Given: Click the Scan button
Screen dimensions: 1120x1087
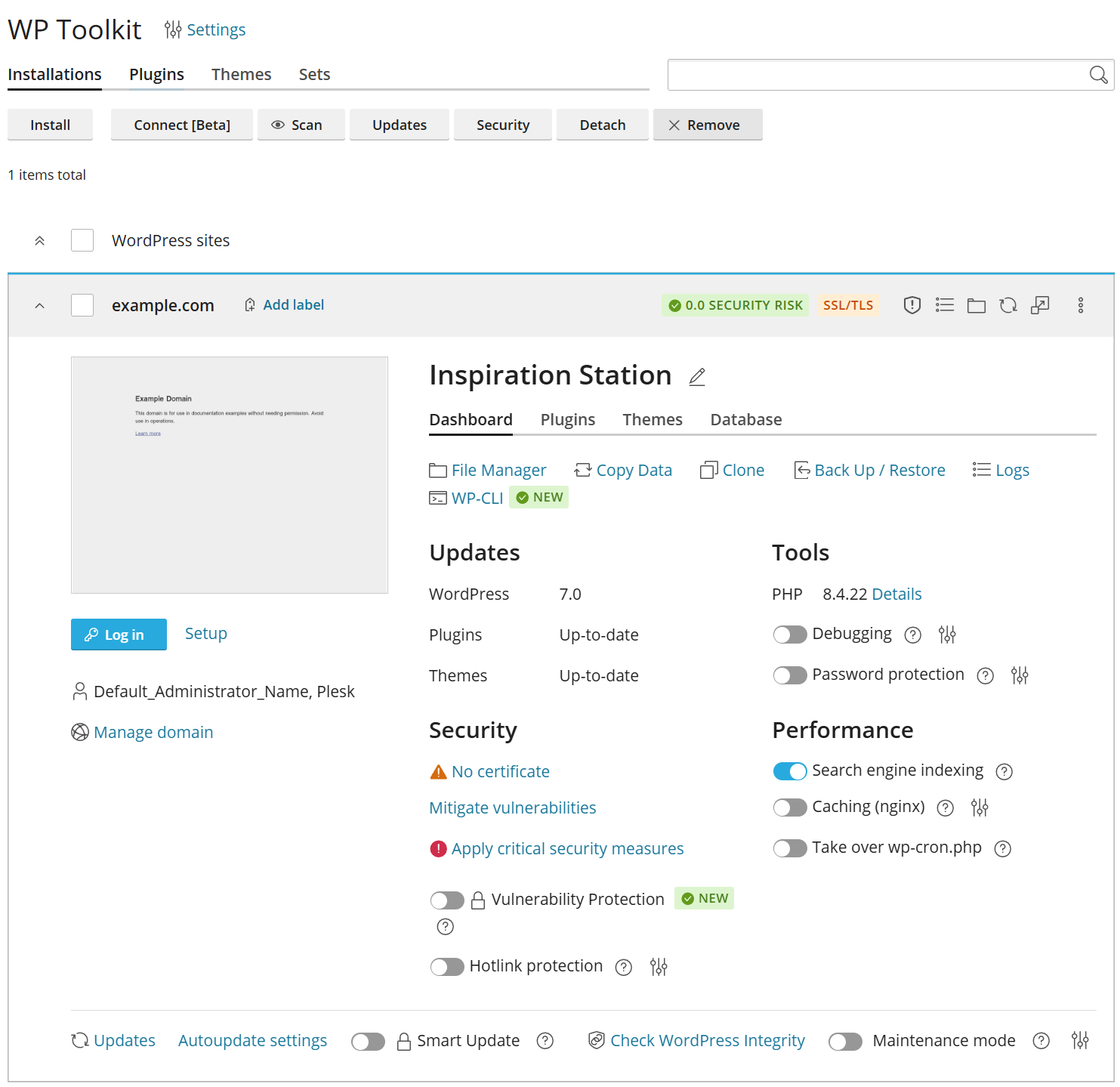Looking at the screenshot, I should click(301, 125).
